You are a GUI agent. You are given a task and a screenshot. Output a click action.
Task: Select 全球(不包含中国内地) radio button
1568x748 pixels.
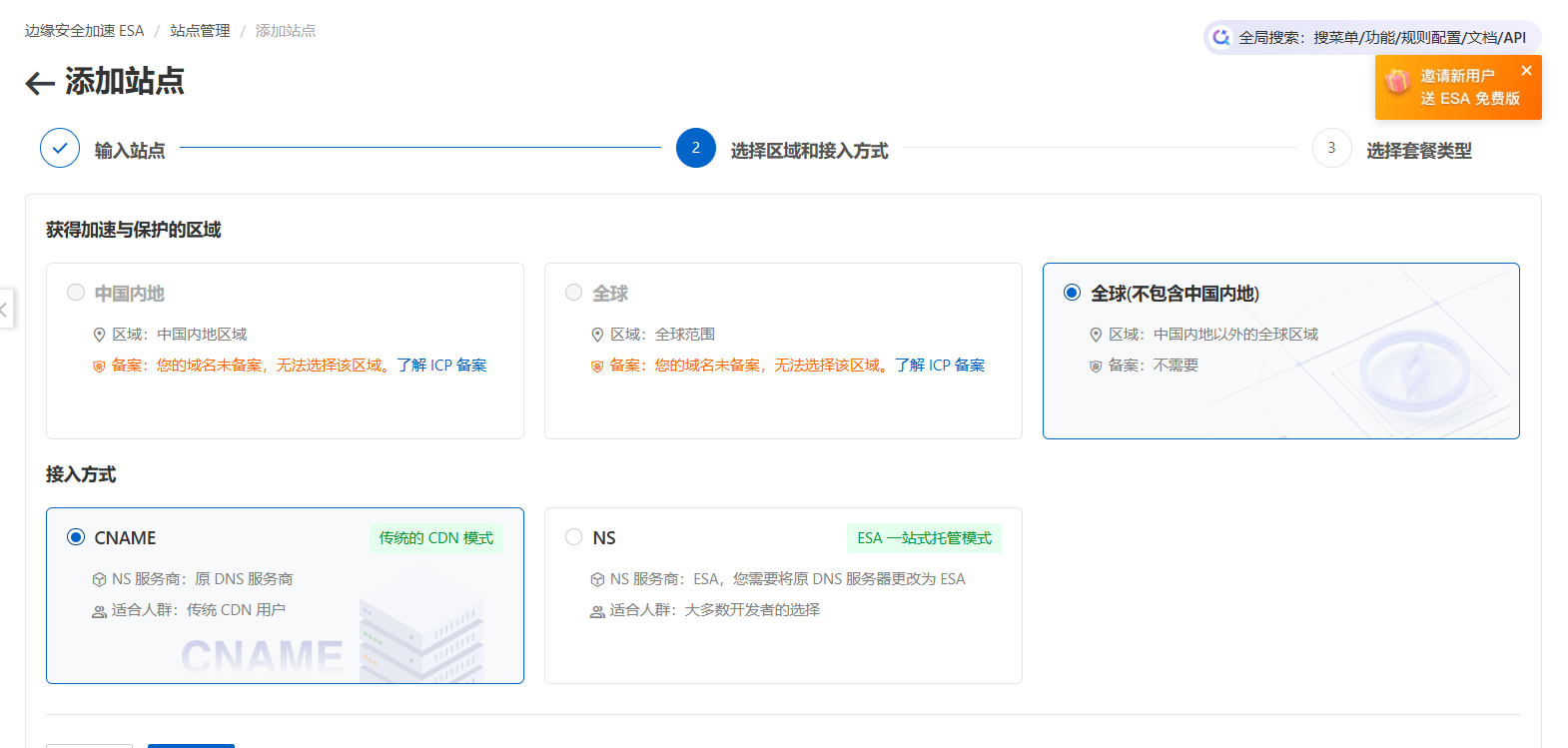tap(1073, 293)
